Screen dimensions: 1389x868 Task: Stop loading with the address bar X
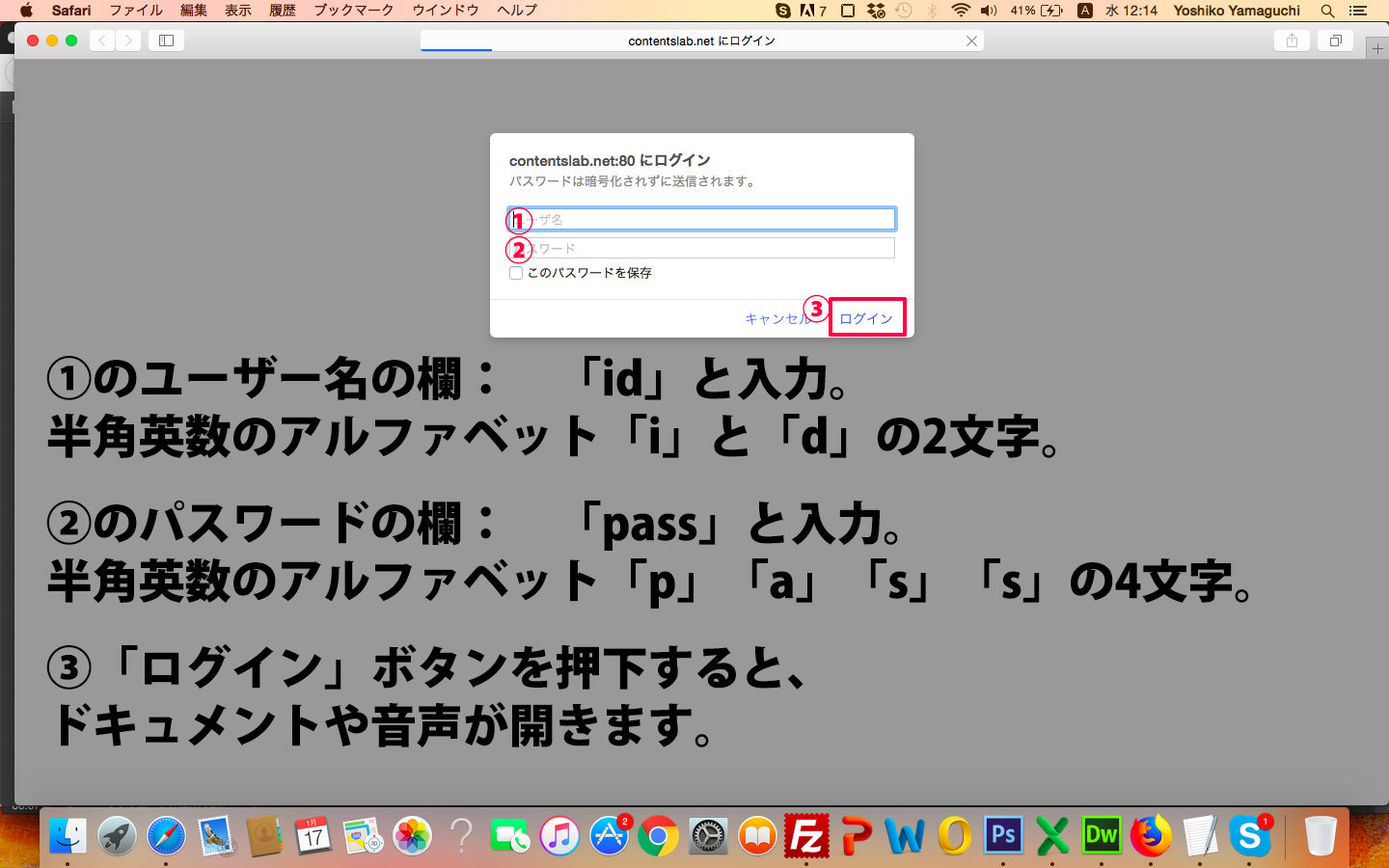971,41
